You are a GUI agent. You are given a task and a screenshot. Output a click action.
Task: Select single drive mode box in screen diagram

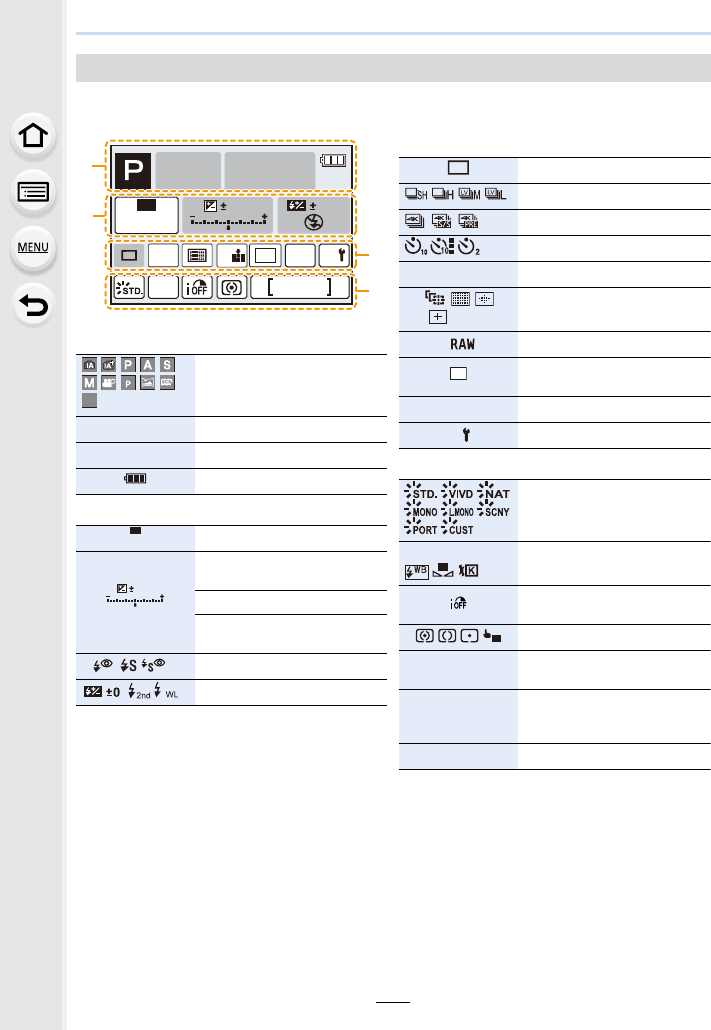click(129, 256)
